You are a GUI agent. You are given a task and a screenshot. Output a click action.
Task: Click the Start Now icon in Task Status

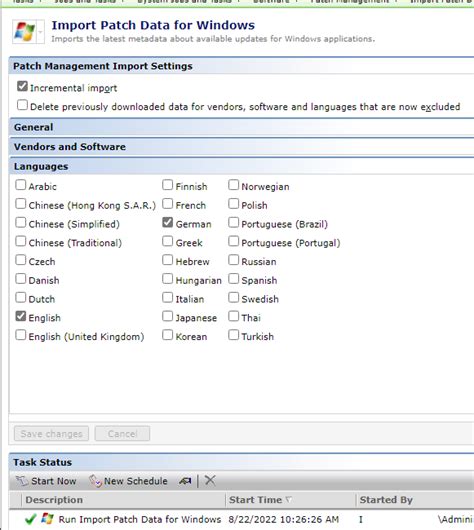pos(22,481)
